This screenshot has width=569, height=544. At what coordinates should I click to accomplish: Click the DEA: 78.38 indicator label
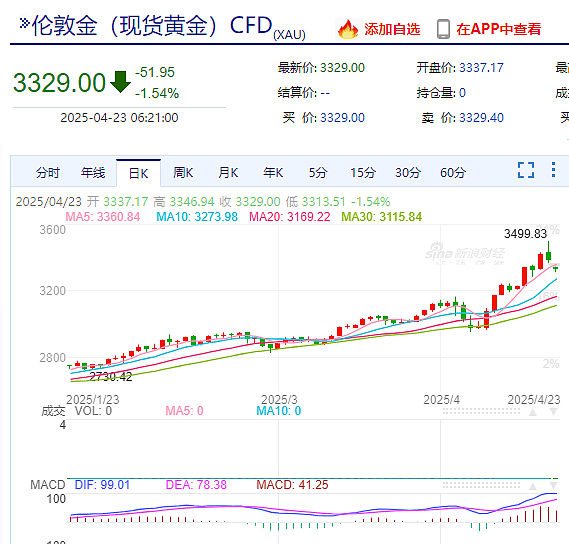point(196,485)
